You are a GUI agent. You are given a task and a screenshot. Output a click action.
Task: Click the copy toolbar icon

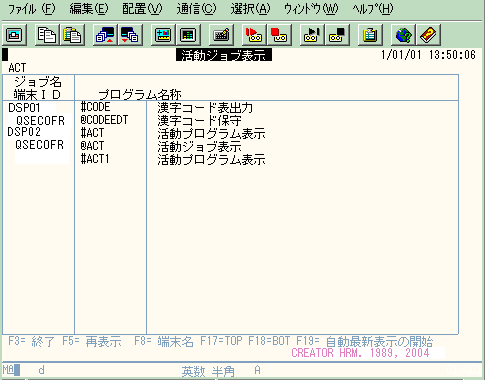coord(47,35)
